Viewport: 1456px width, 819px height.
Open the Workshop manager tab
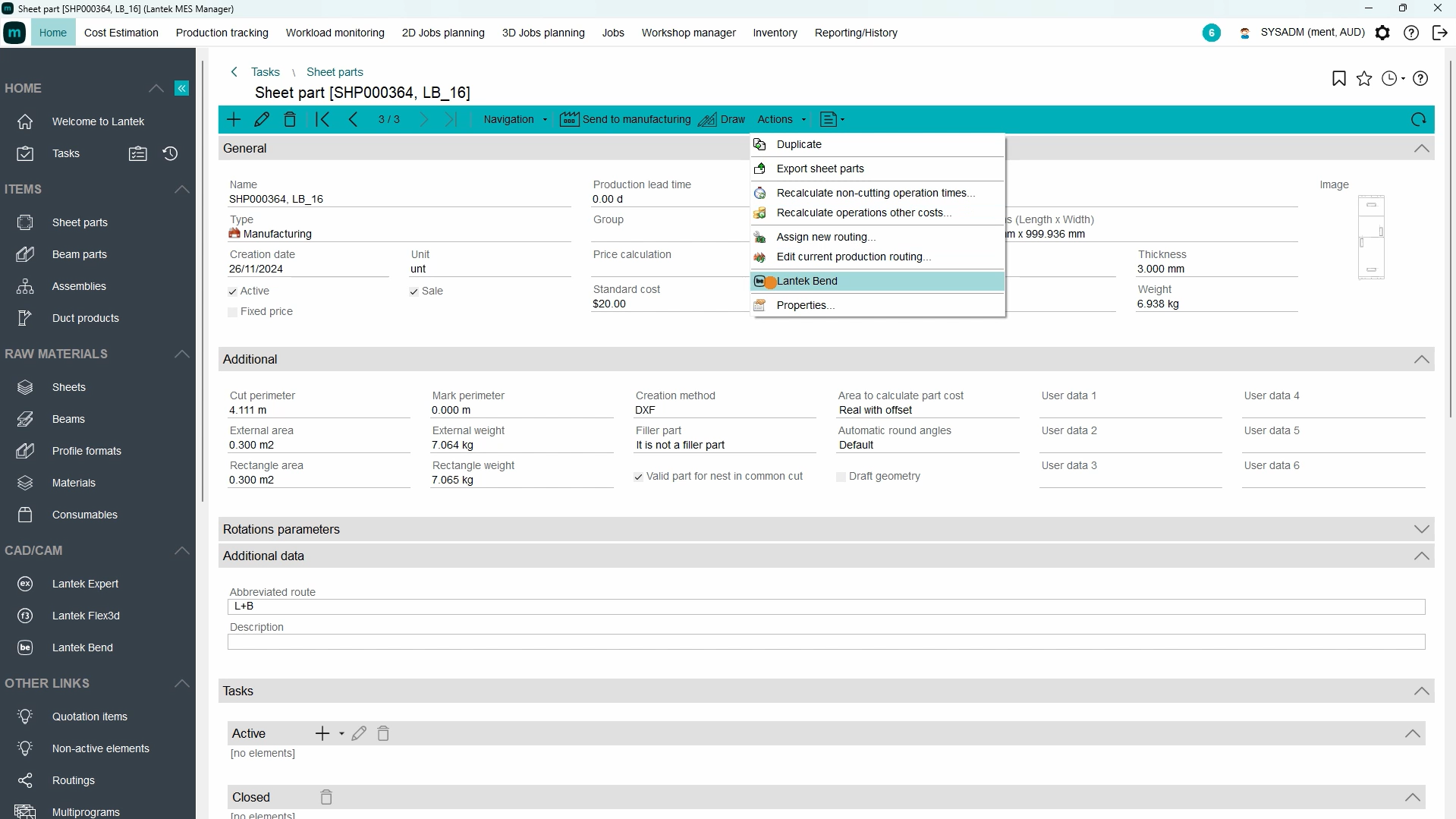click(x=688, y=33)
